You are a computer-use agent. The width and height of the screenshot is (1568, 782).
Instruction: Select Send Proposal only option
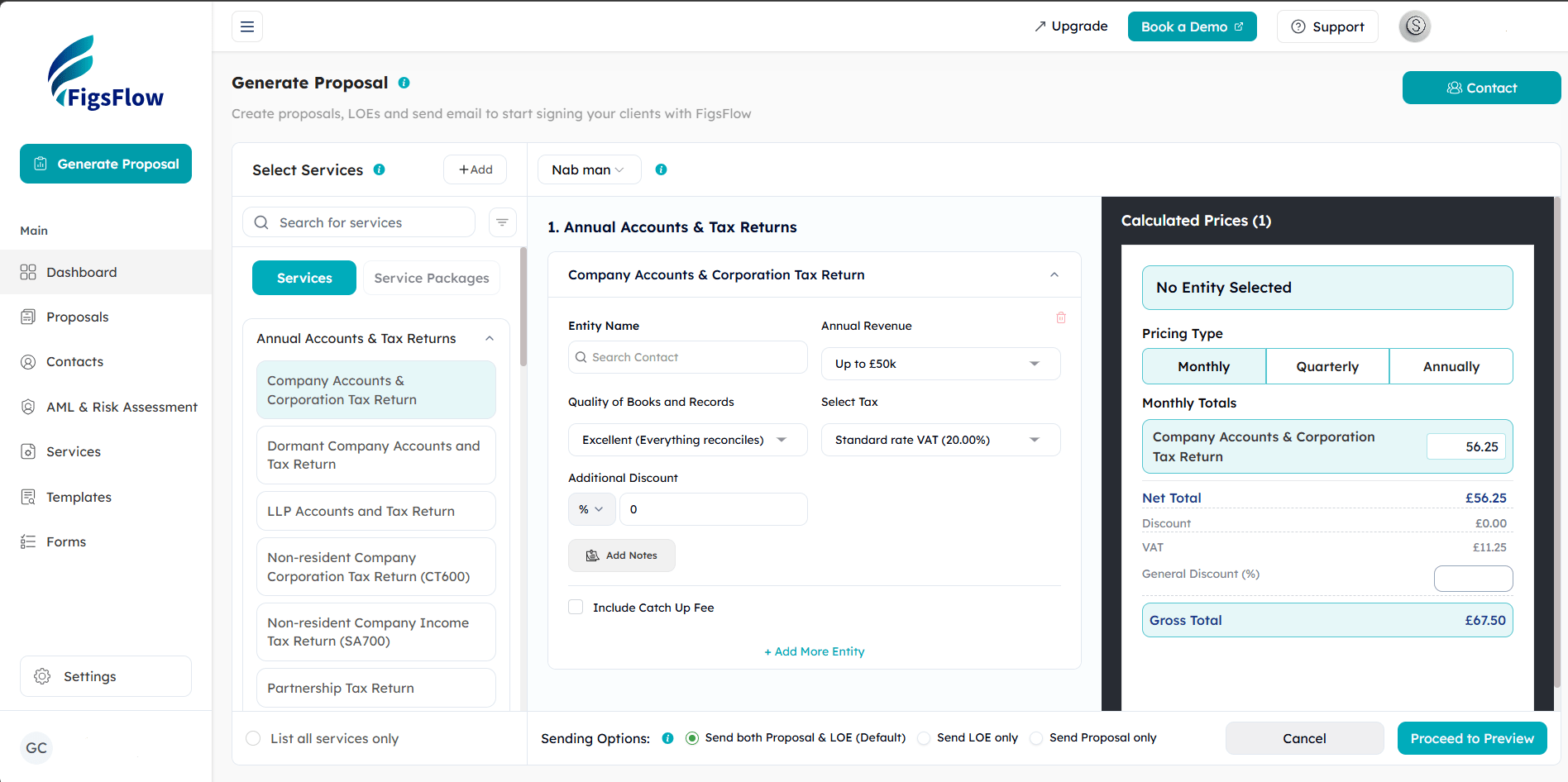pos(1036,738)
